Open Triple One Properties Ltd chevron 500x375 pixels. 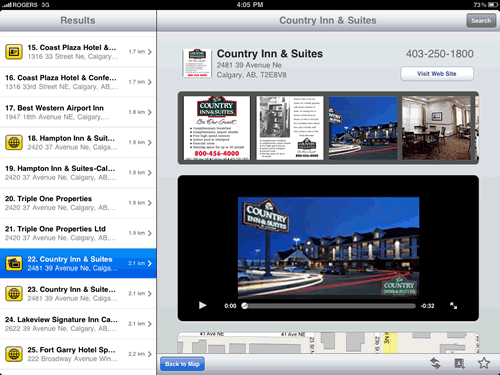pyautogui.click(x=150, y=233)
